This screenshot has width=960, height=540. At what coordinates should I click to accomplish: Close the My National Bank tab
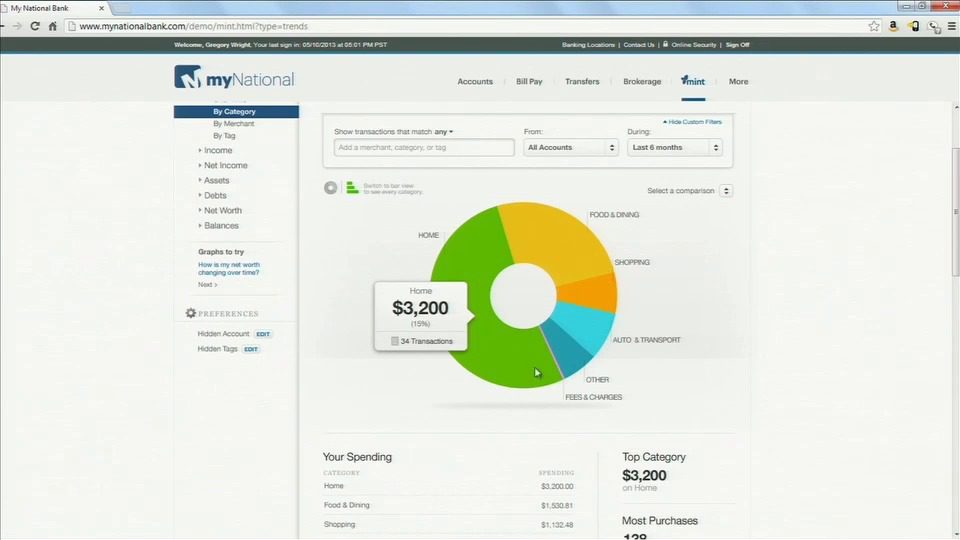pos(102,9)
